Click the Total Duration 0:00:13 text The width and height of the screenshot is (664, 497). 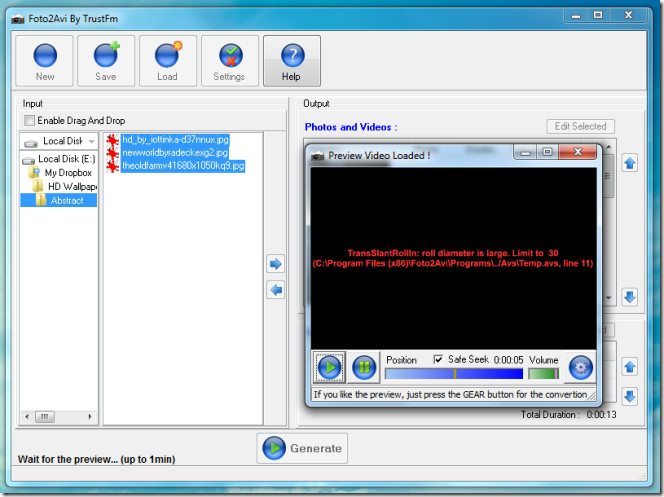point(568,415)
